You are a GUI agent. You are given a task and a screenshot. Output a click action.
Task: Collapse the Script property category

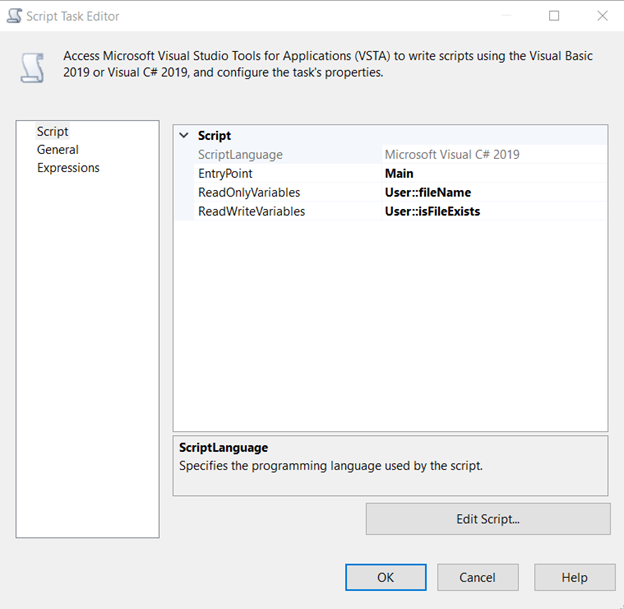[x=184, y=135]
